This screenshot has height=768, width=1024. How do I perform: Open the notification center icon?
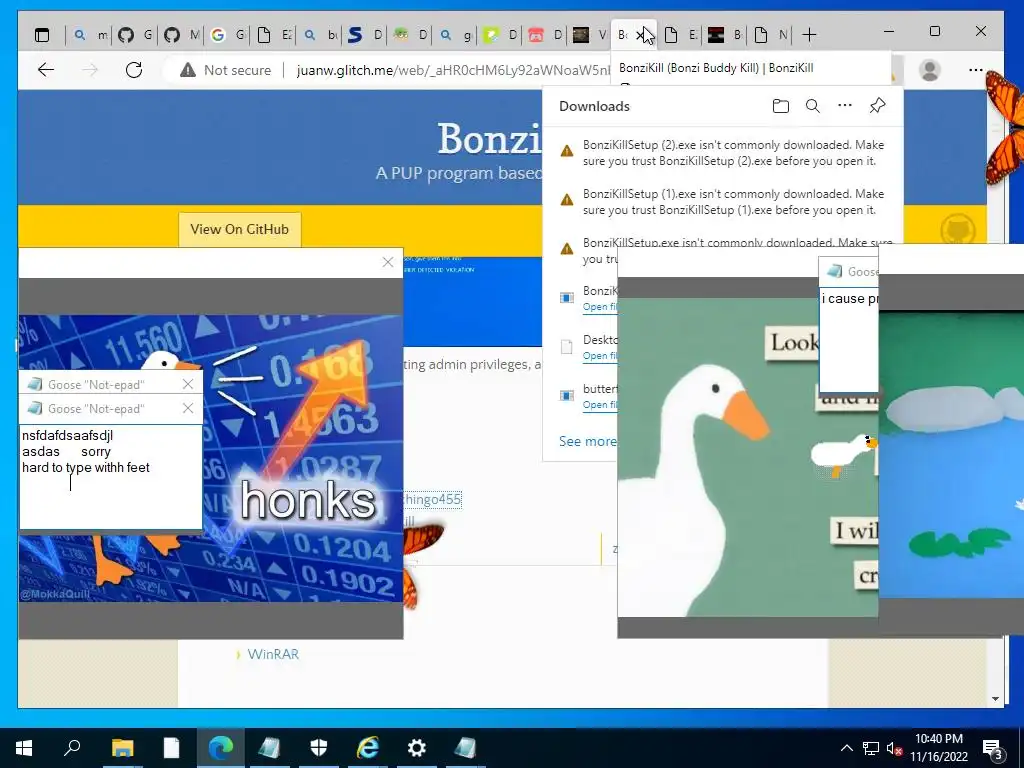point(993,749)
